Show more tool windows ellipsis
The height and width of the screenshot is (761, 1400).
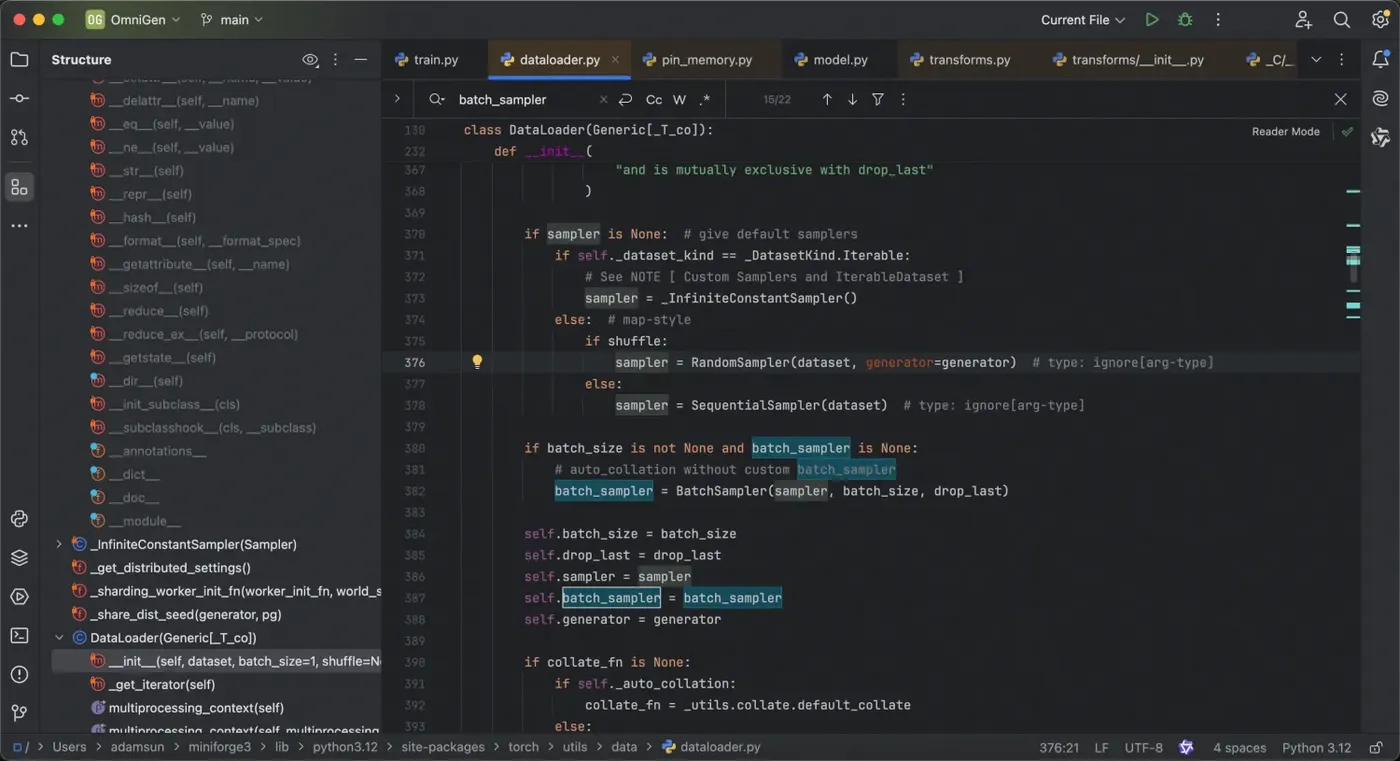[19, 226]
